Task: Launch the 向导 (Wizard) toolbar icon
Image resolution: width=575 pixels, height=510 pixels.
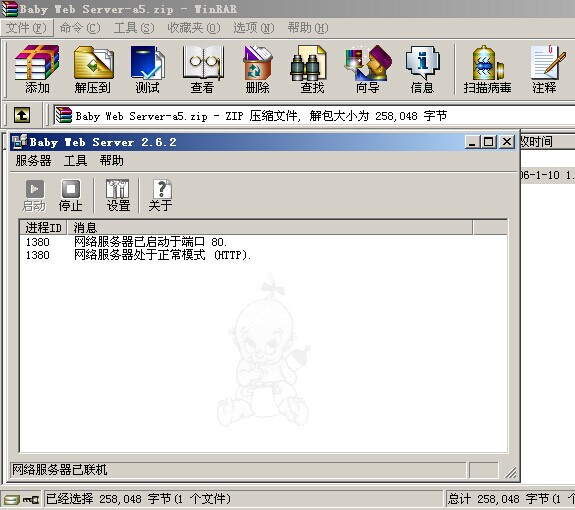Action: (x=367, y=69)
